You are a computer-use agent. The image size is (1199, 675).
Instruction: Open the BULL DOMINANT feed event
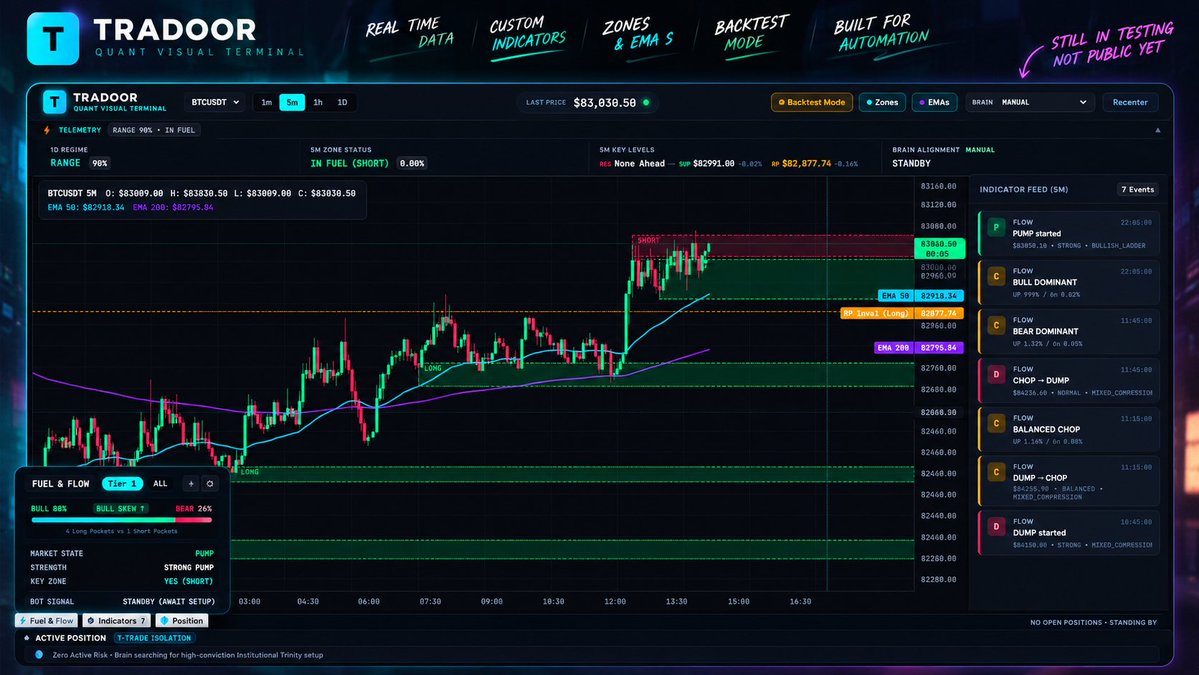[x=1068, y=282]
